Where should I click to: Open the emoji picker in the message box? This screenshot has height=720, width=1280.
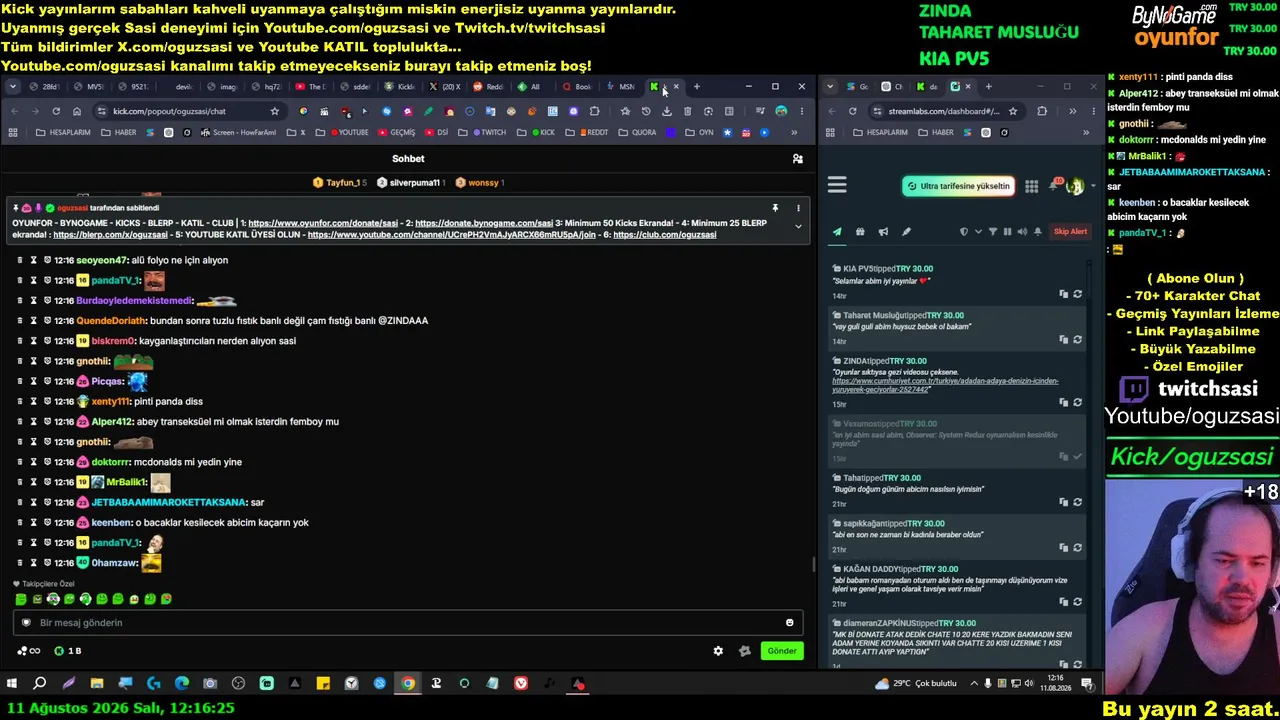pos(789,623)
